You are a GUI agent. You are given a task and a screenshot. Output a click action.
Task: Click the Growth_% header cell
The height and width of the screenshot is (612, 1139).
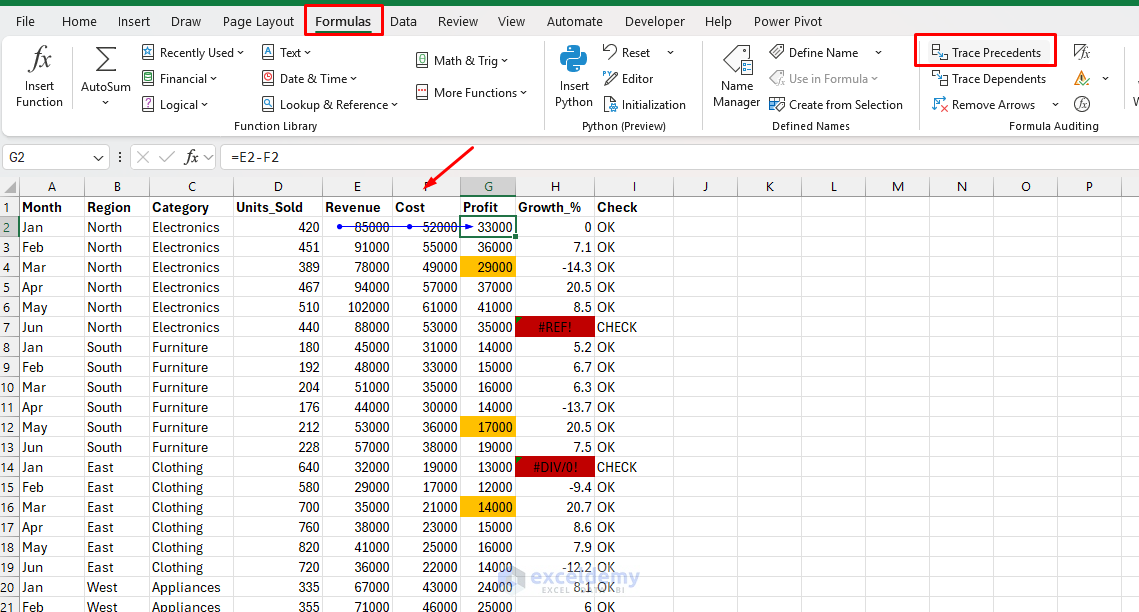click(555, 208)
